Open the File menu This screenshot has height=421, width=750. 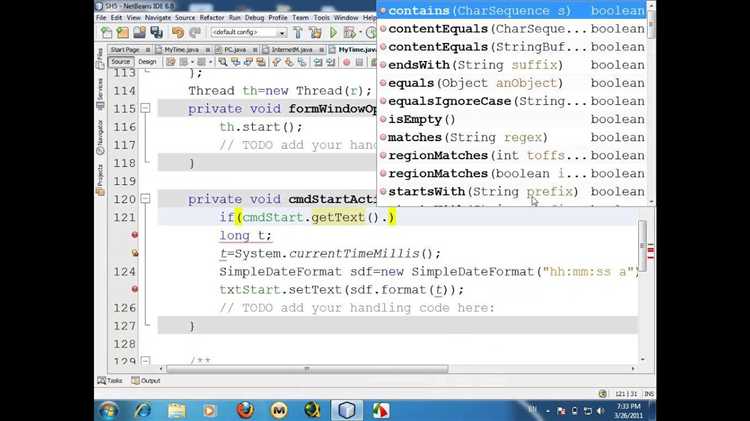click(x=101, y=18)
